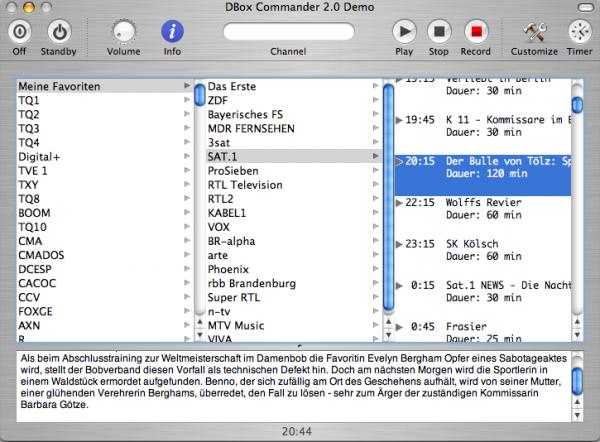Choose the ZDF channel

[x=219, y=101]
